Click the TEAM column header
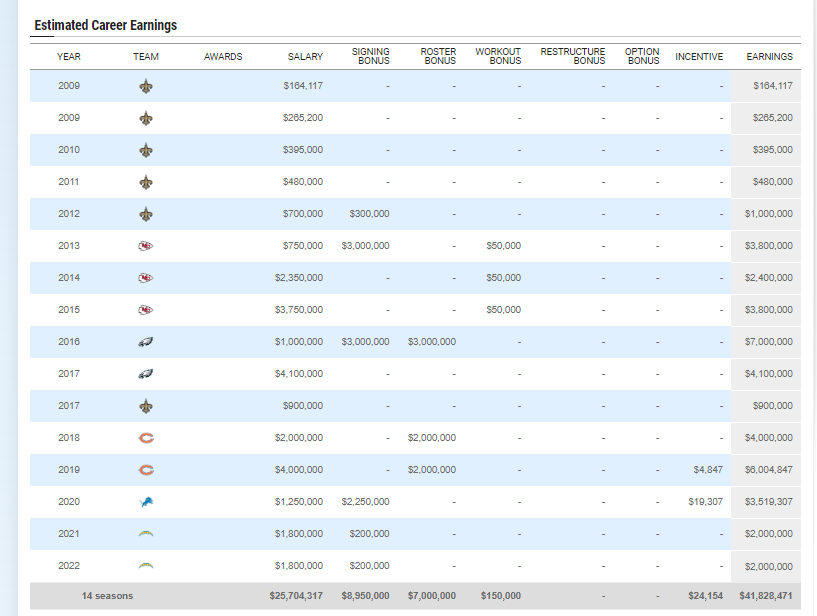The width and height of the screenshot is (817, 616). (146, 57)
